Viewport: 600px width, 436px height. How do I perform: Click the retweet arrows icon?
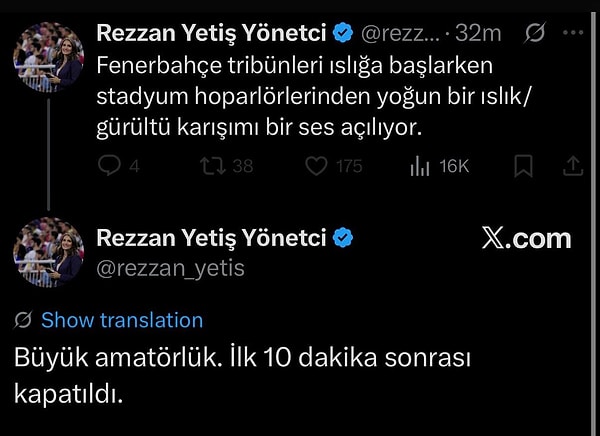point(212,167)
